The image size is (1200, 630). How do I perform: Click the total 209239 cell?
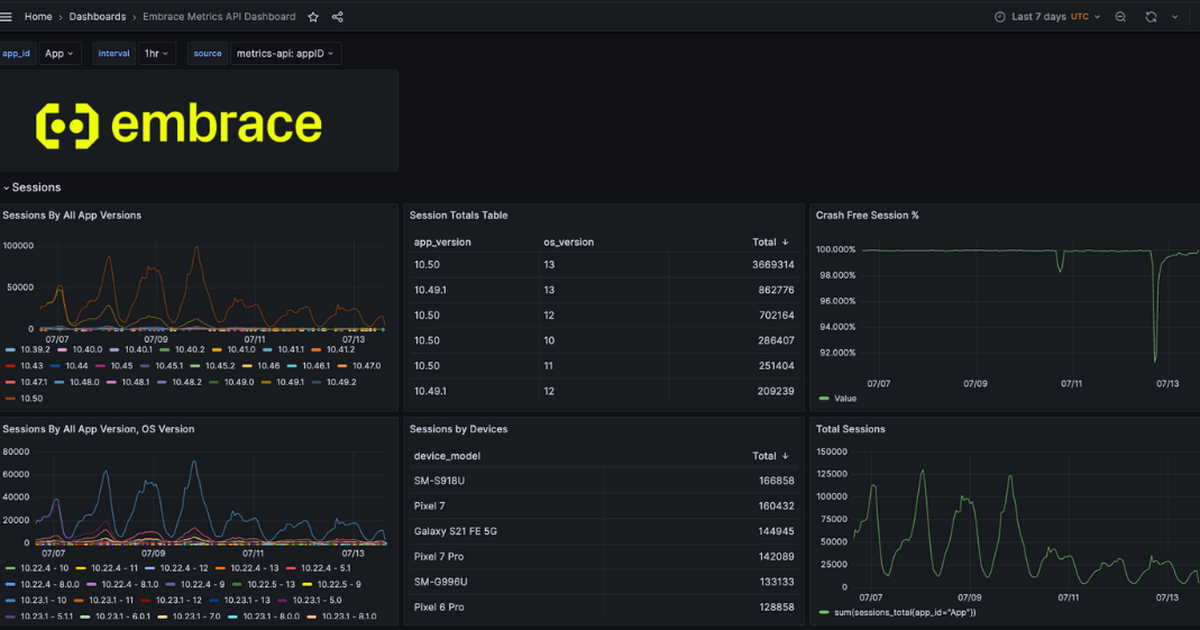click(x=776, y=391)
